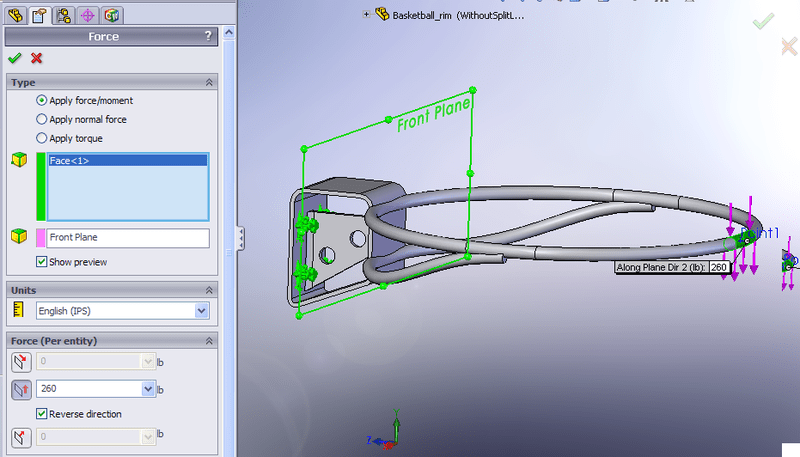Viewport: 800px width, 457px height.
Task: Open the FeatureManager design tree tab
Action: pyautogui.click(x=16, y=15)
